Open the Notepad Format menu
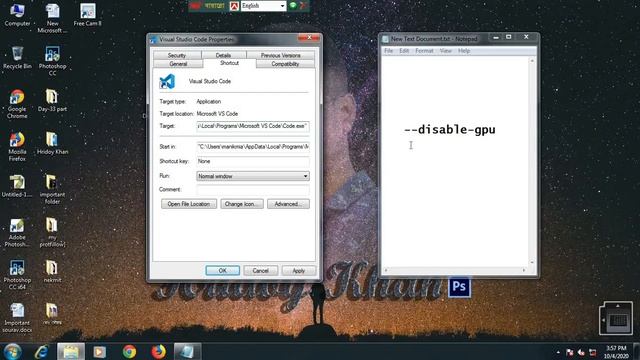The width and height of the screenshot is (640, 360). pyautogui.click(x=424, y=51)
